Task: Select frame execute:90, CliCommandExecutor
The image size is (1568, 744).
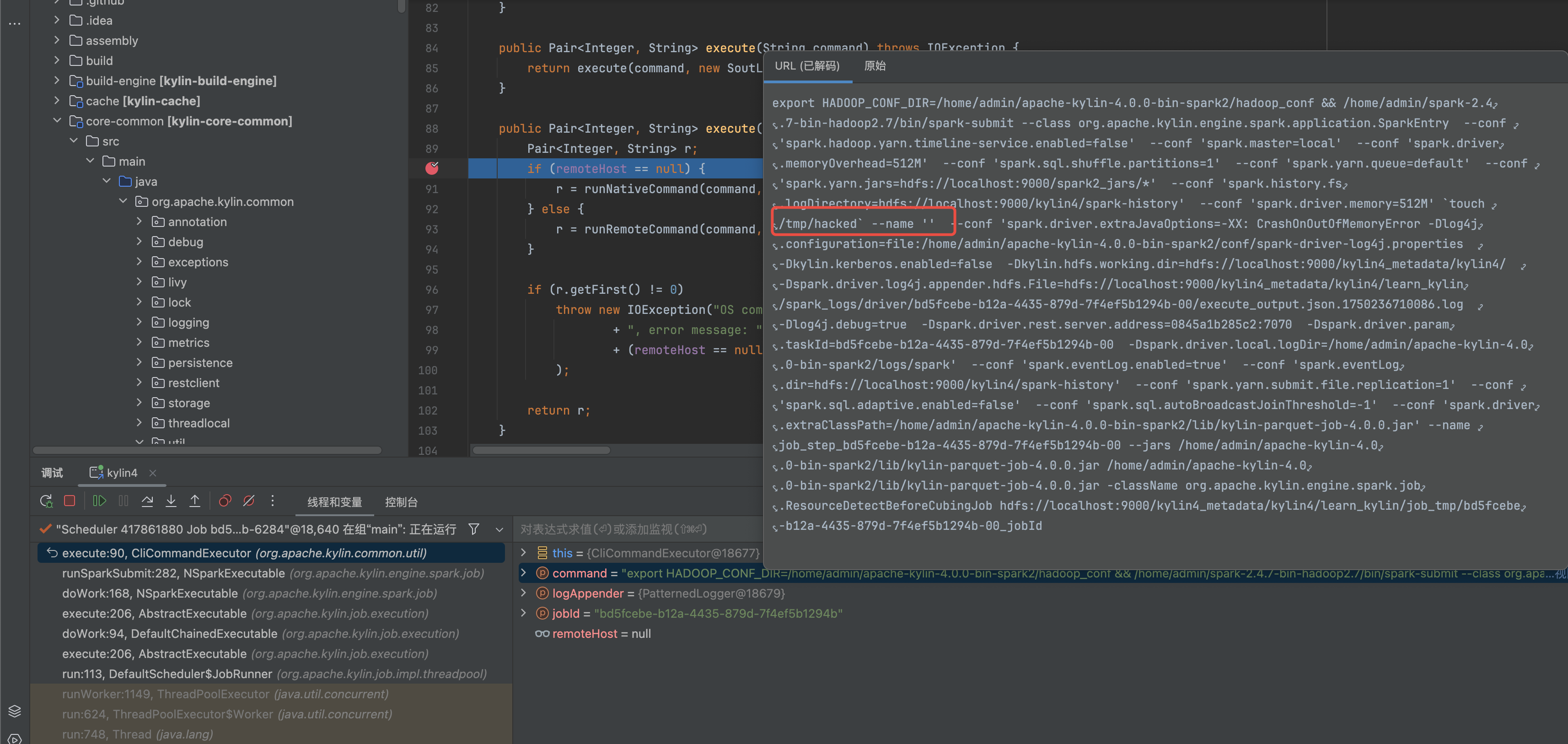Action: tap(272, 553)
